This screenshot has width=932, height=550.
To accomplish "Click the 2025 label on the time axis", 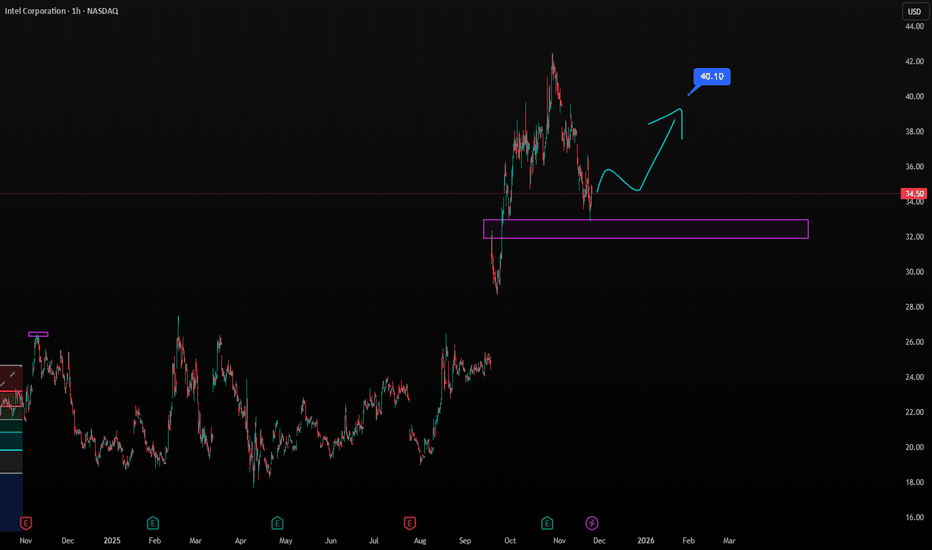I will pos(112,540).
